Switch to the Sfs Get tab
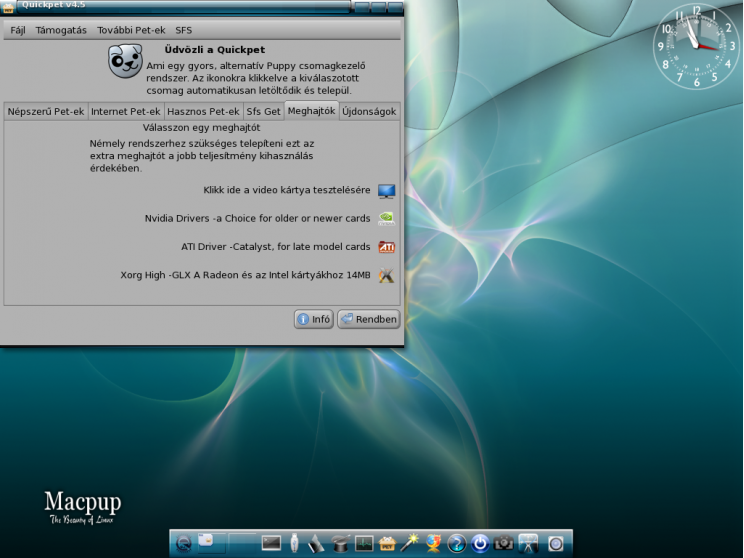Viewport: 744px width, 558px height. [x=263, y=112]
